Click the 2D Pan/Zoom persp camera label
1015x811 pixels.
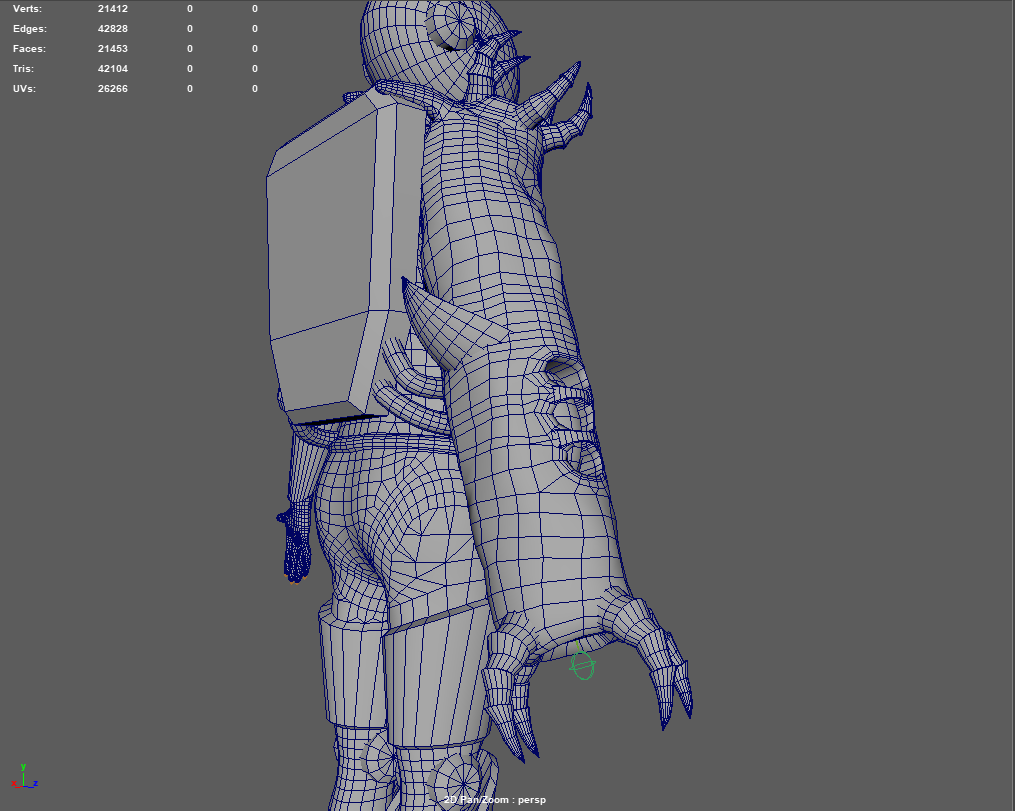point(497,800)
